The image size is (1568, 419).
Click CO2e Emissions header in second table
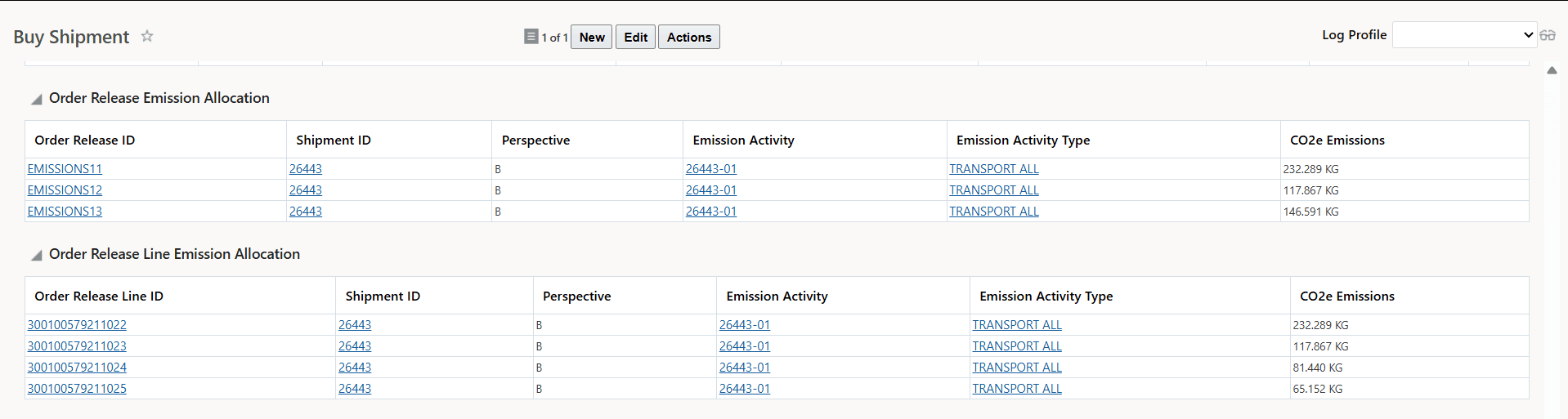click(1347, 296)
